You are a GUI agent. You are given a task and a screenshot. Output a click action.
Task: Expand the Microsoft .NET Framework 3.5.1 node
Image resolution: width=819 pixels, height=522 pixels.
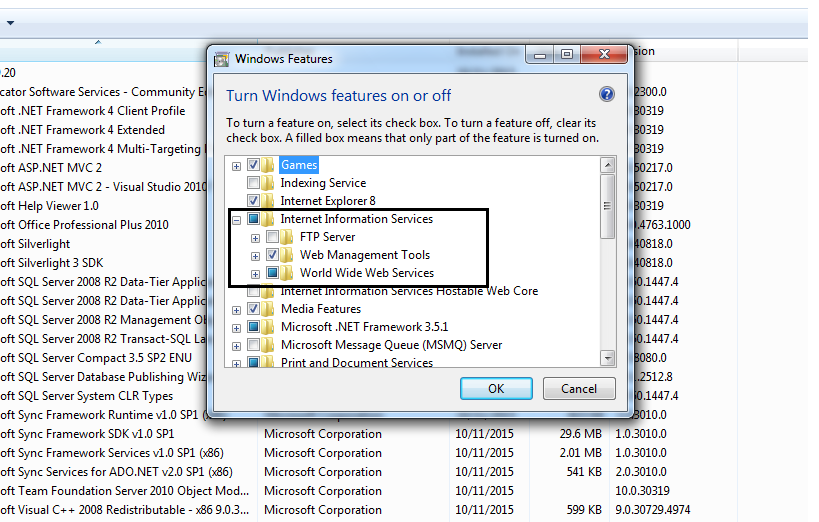point(237,328)
